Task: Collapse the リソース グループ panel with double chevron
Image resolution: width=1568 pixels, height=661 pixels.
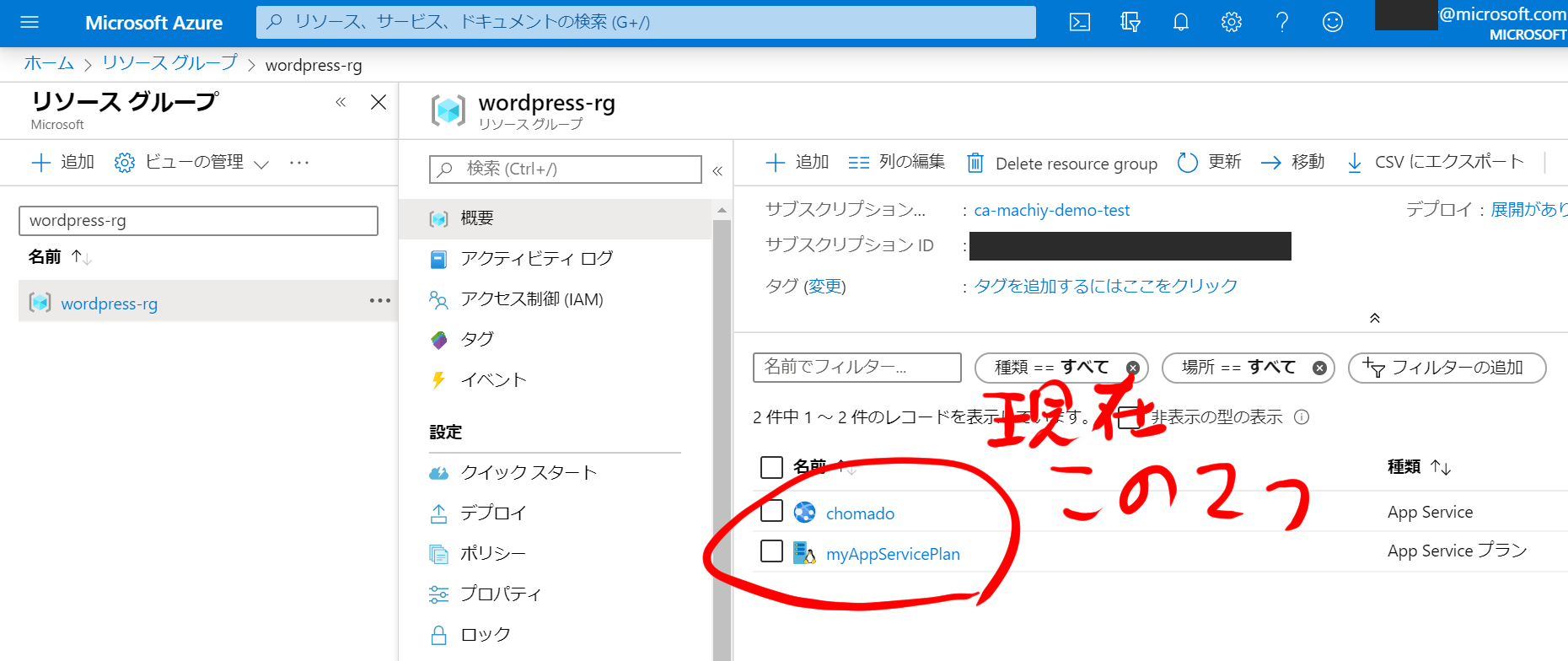Action: (341, 102)
